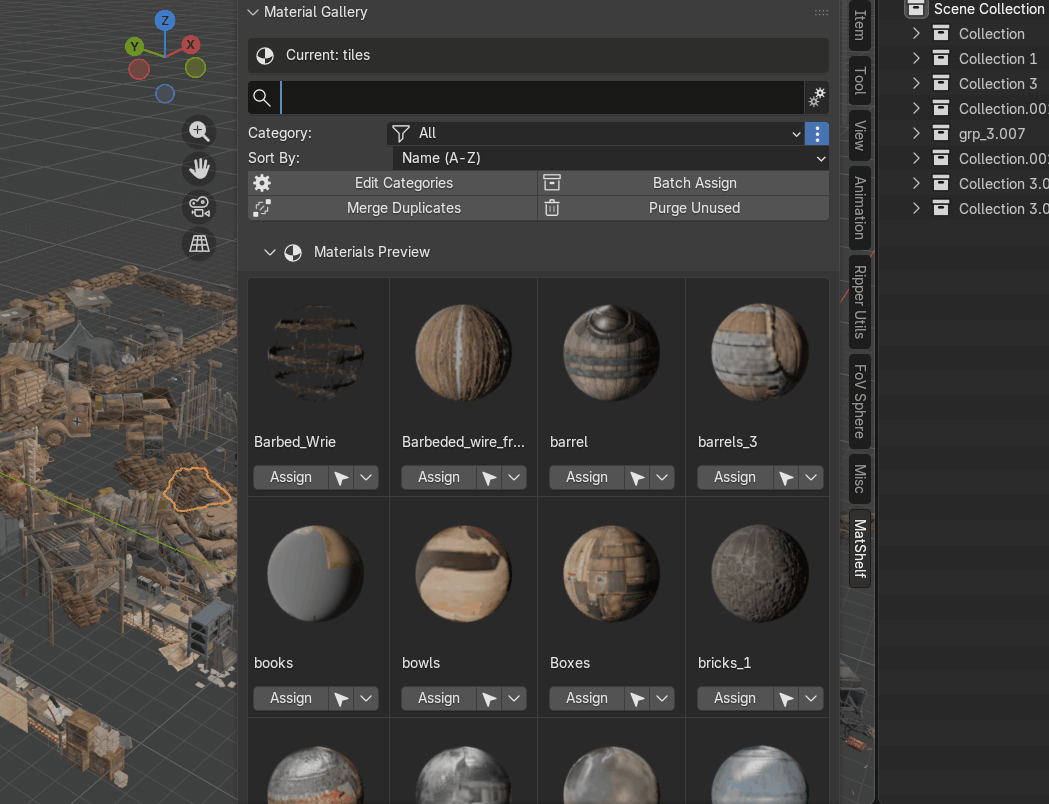This screenshot has height=804, width=1049.
Task: Open the View sidebar tab
Action: pos(860,135)
